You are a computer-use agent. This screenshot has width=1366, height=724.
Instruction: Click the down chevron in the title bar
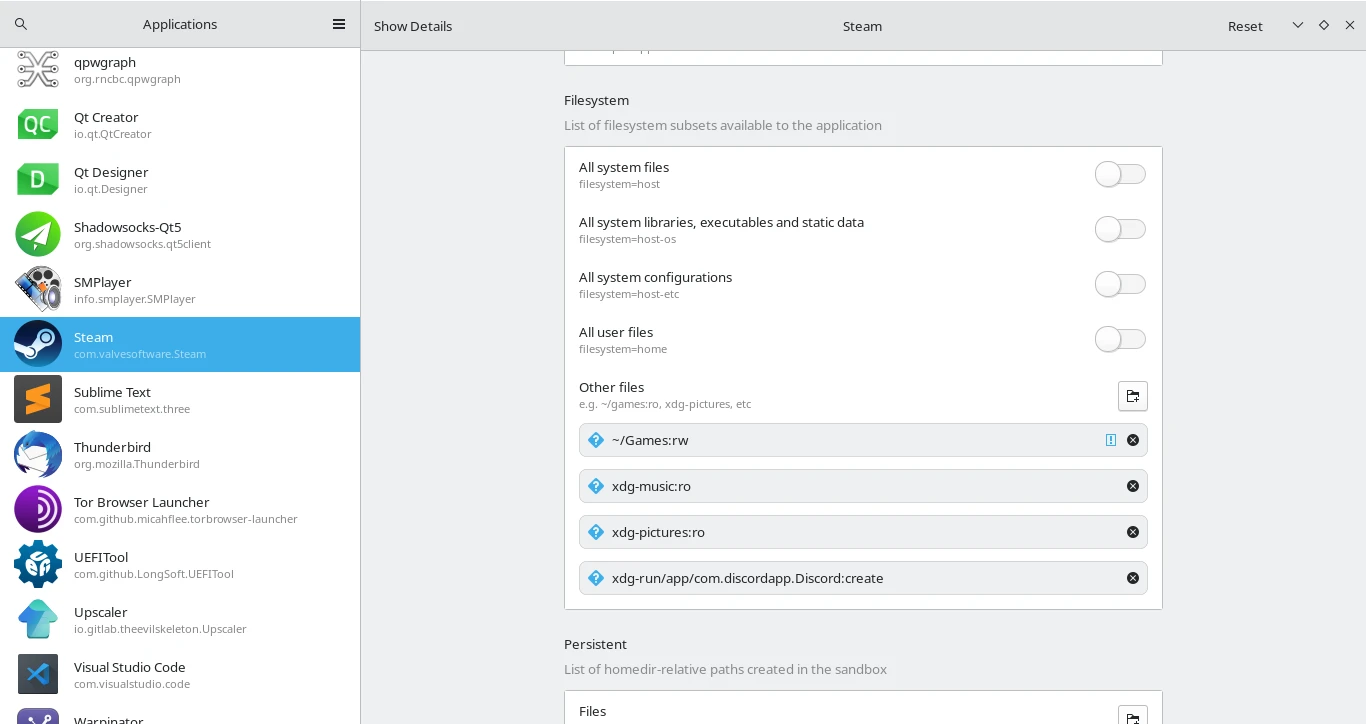pyautogui.click(x=1298, y=25)
